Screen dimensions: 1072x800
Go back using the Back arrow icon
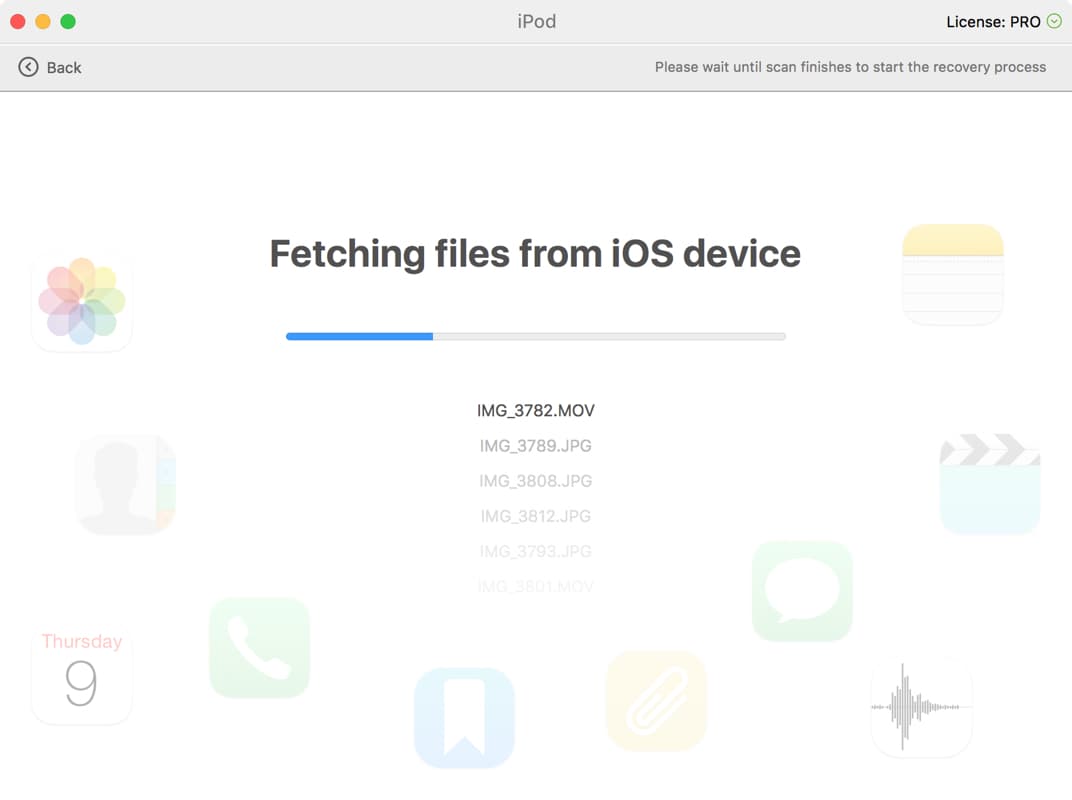pyautogui.click(x=28, y=67)
